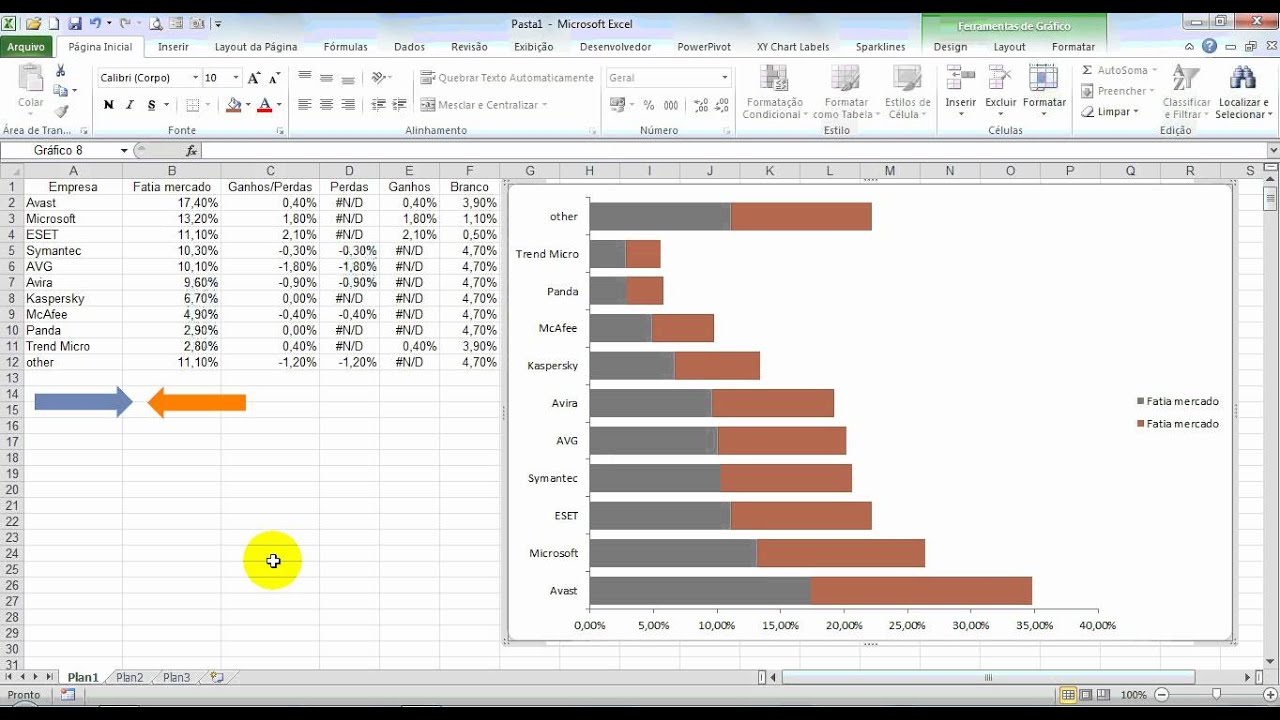
Task: Apply red font color
Action: [265, 105]
